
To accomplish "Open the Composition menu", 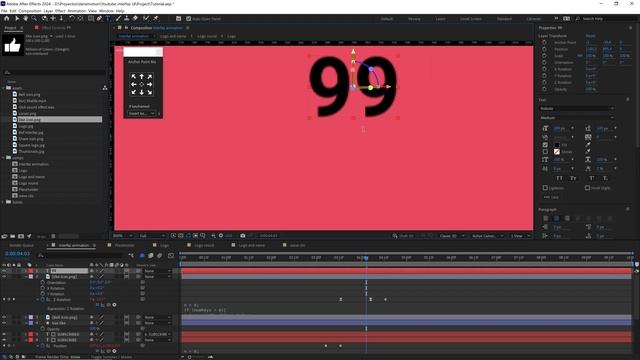I will [x=30, y=11].
